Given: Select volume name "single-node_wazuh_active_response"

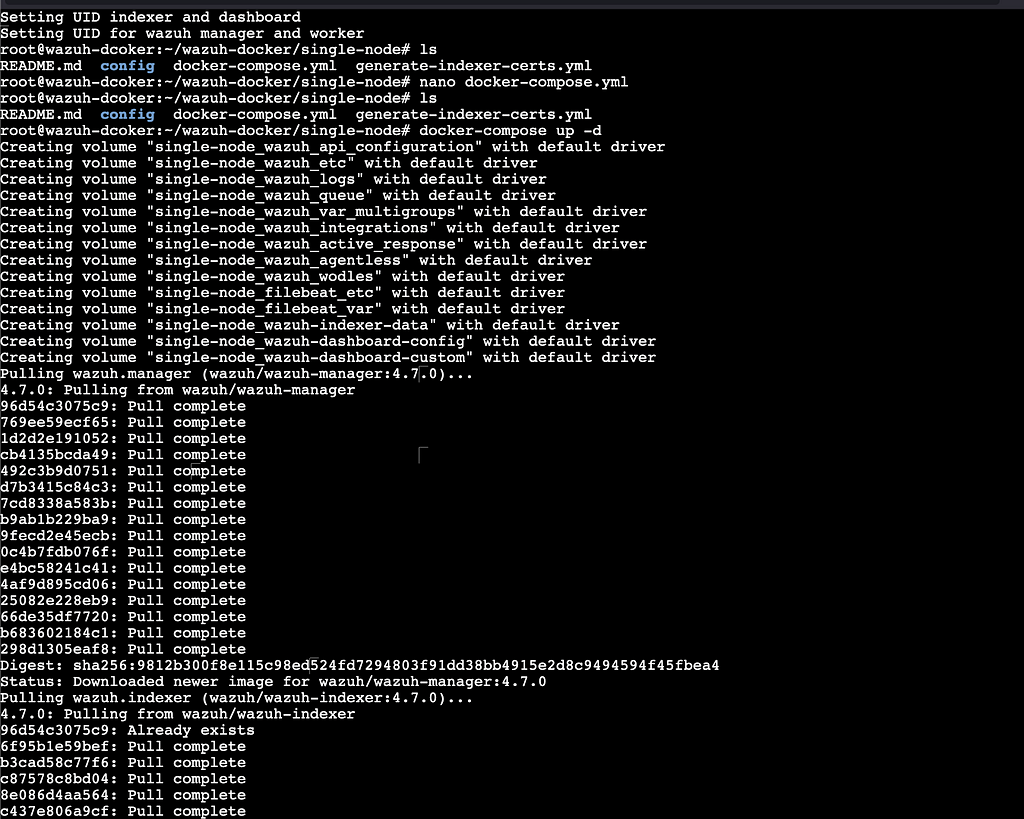Looking at the screenshot, I should tap(306, 244).
